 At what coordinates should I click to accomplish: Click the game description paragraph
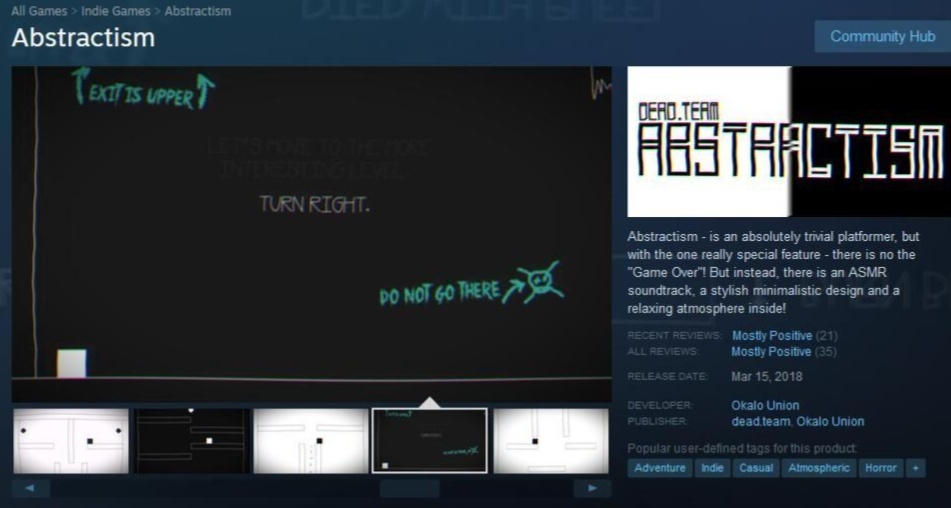773,272
